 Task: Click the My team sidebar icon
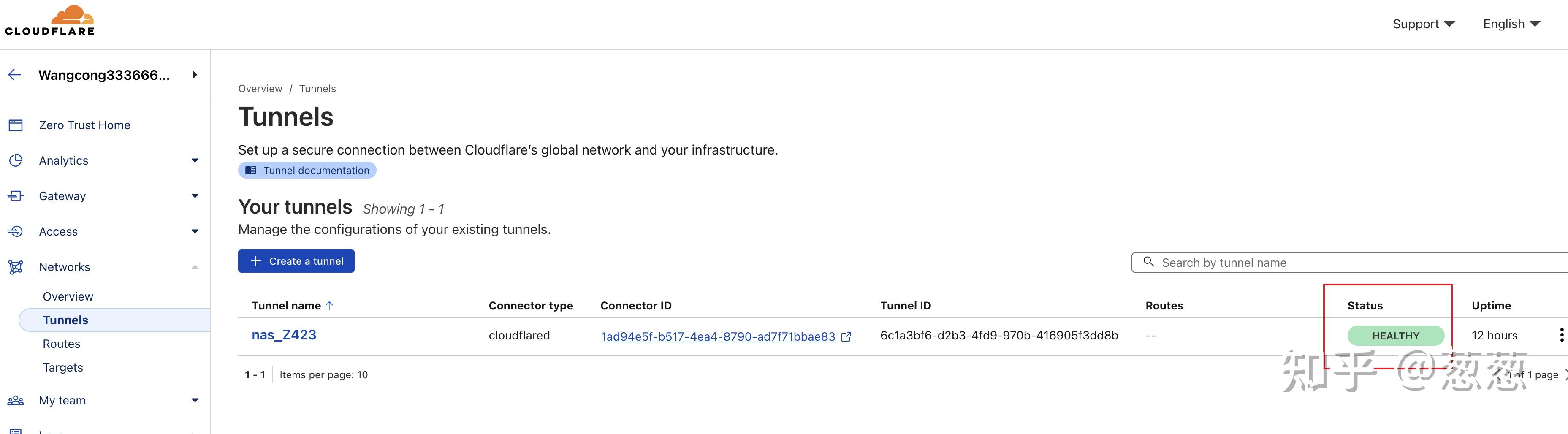click(x=16, y=400)
